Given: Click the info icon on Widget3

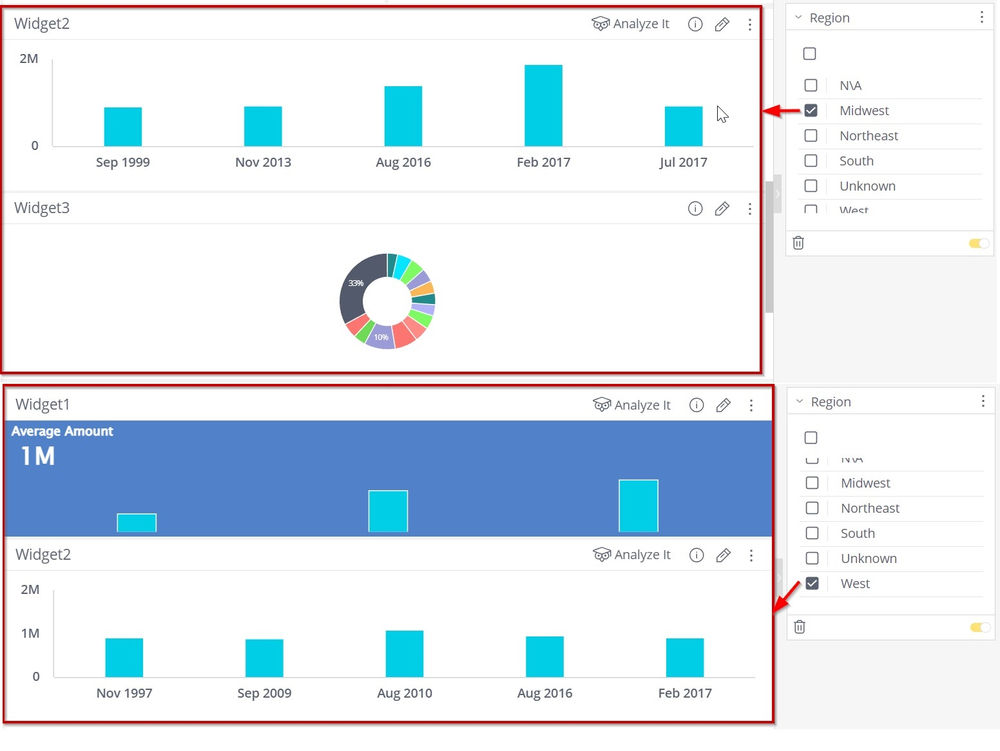Looking at the screenshot, I should (695, 208).
